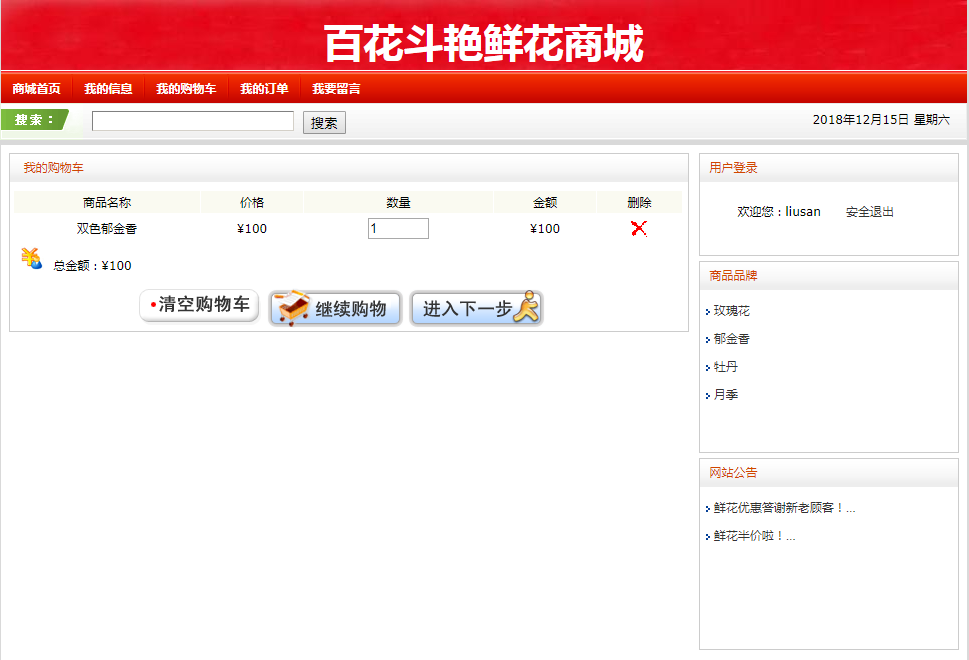Click the 网站公告 panel heading
Image resolution: width=969 pixels, height=660 pixels.
coord(733,473)
